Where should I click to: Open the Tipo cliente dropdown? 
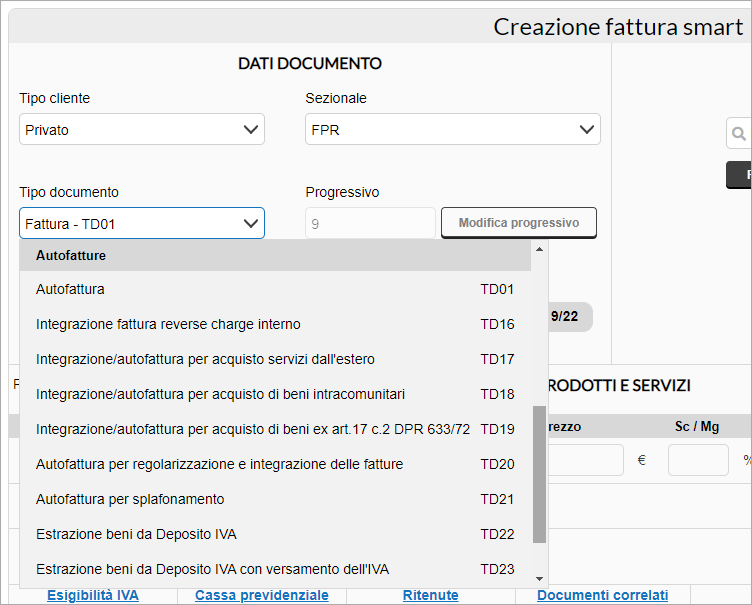142,129
